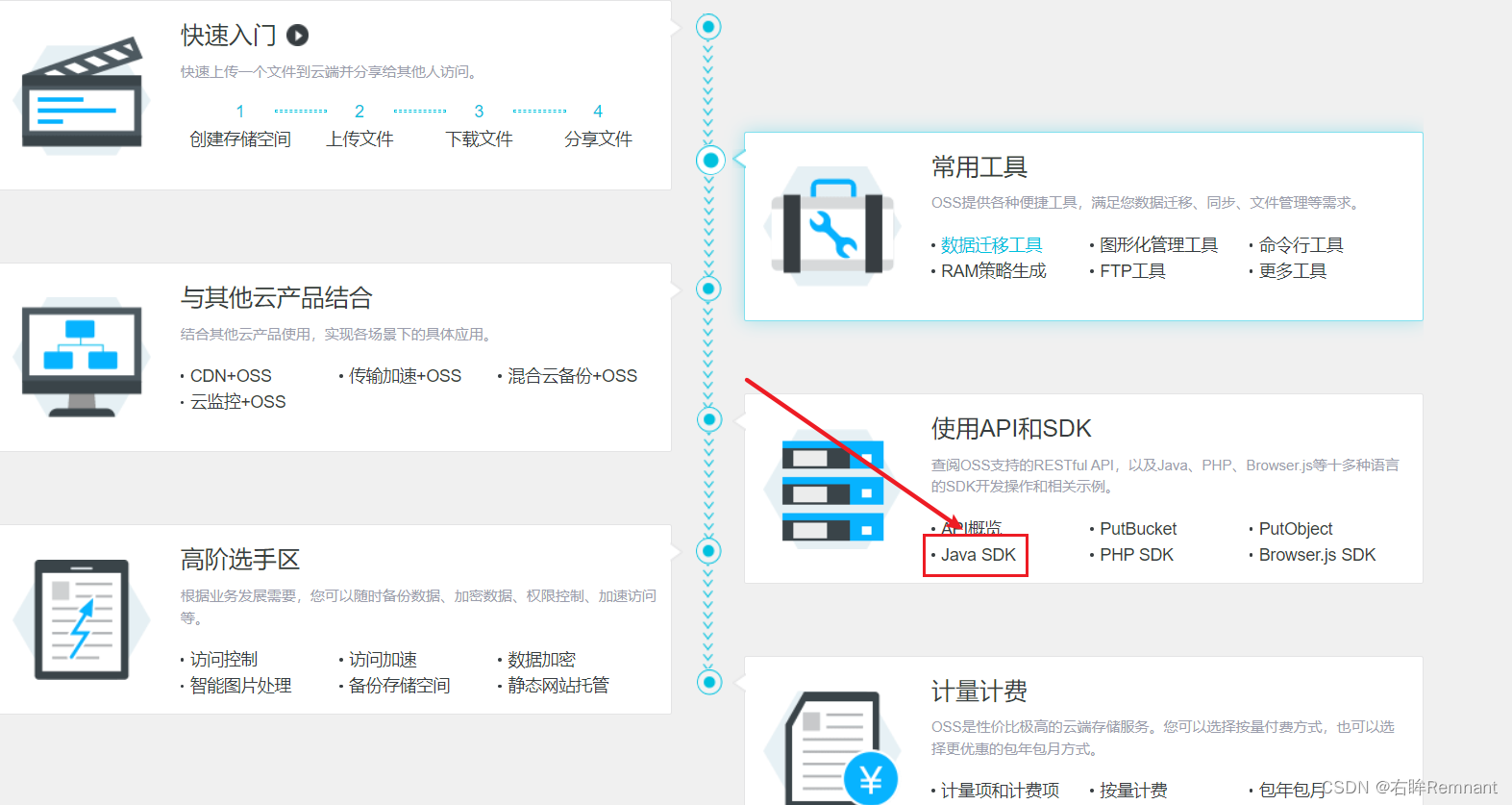Open the 命令行工具 link
The width and height of the screenshot is (1512, 805).
click(1301, 245)
